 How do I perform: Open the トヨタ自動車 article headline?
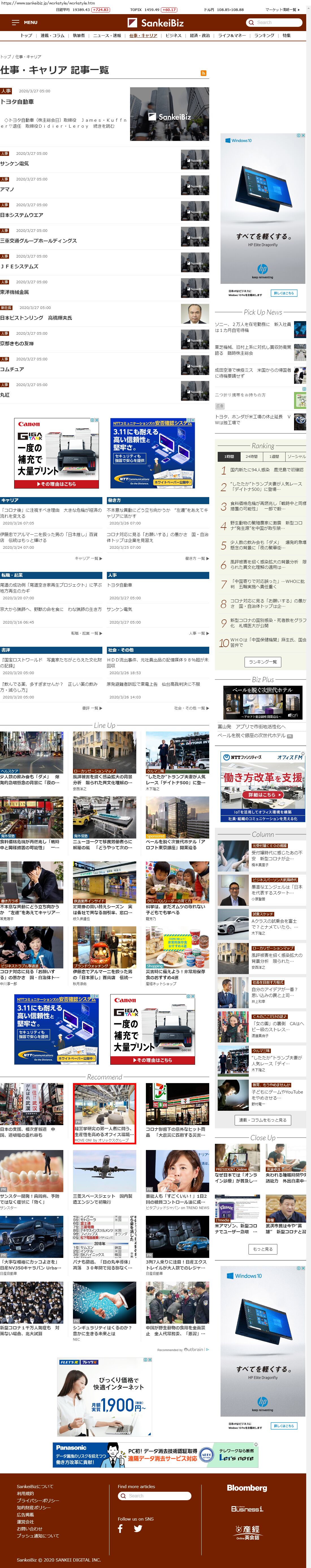coord(17,102)
